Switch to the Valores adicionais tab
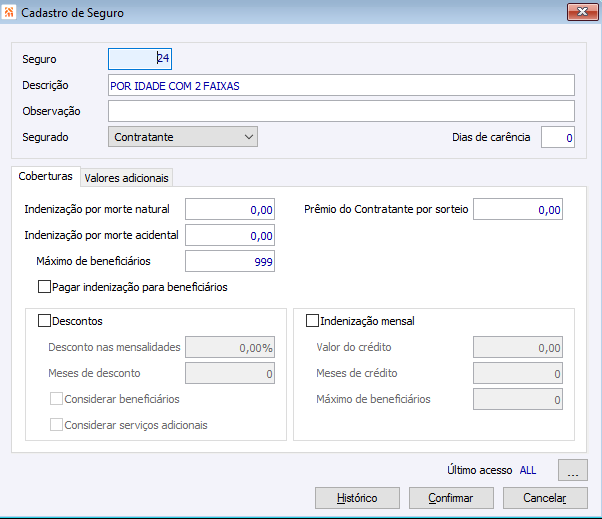The width and height of the screenshot is (602, 519). [x=126, y=178]
